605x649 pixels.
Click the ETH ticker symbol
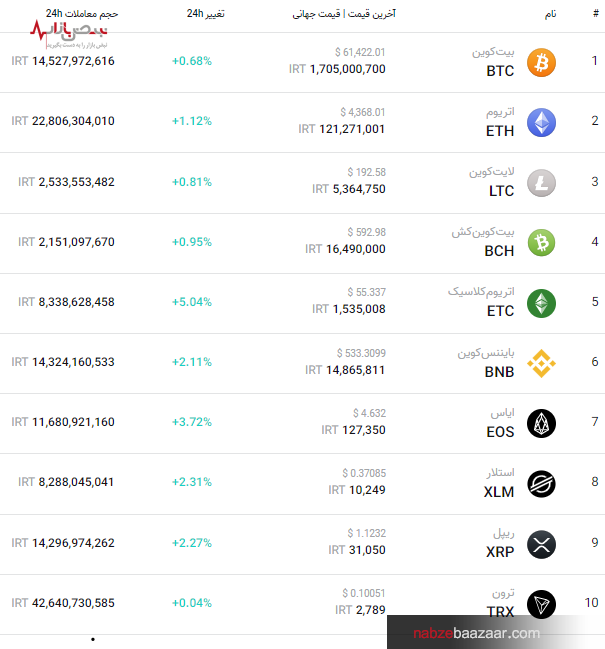click(500, 131)
